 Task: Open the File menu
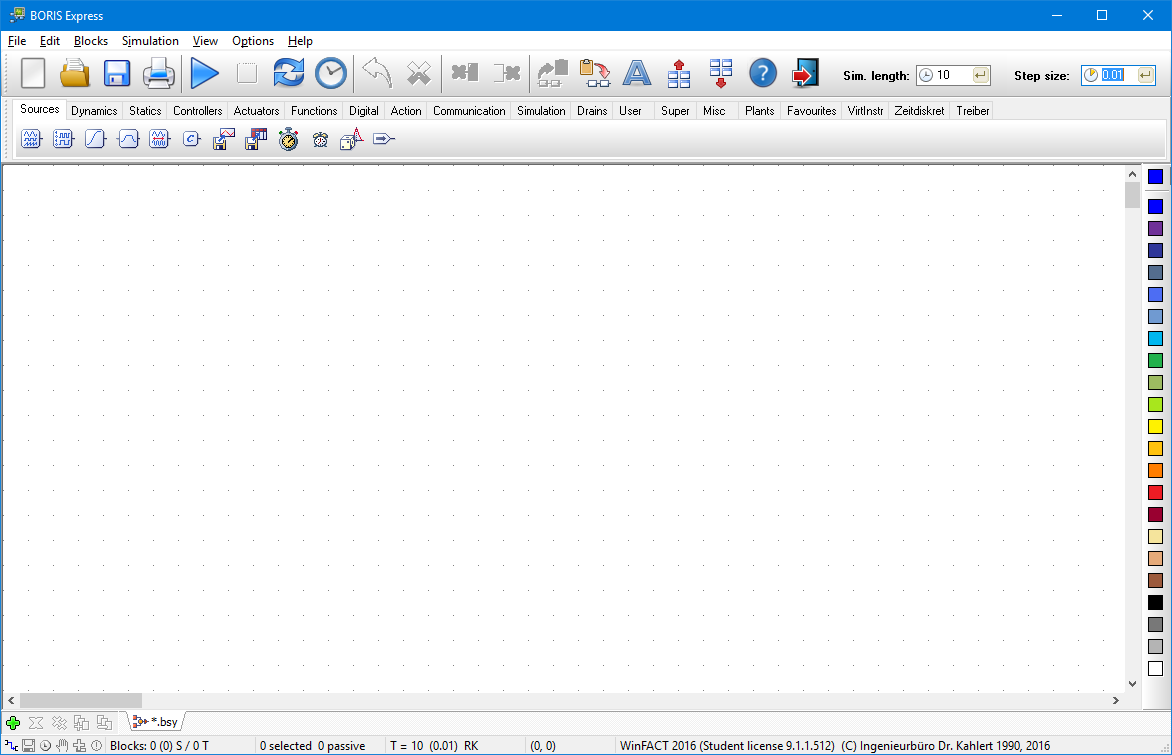click(x=16, y=41)
